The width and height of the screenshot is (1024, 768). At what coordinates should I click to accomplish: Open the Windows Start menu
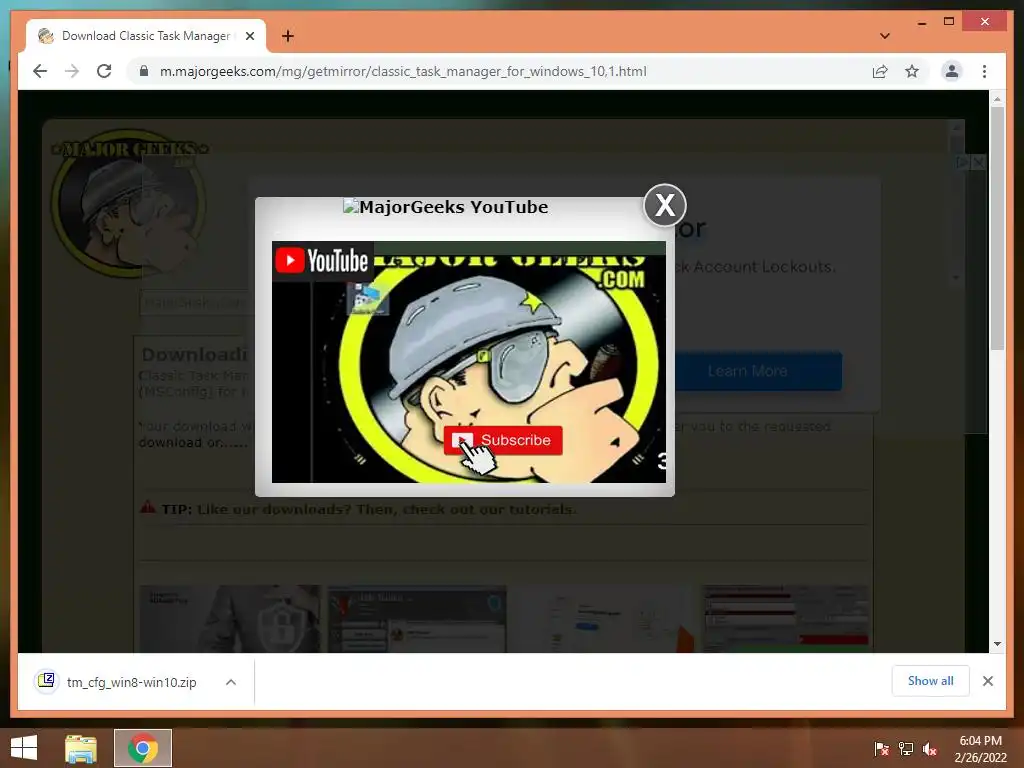24,748
